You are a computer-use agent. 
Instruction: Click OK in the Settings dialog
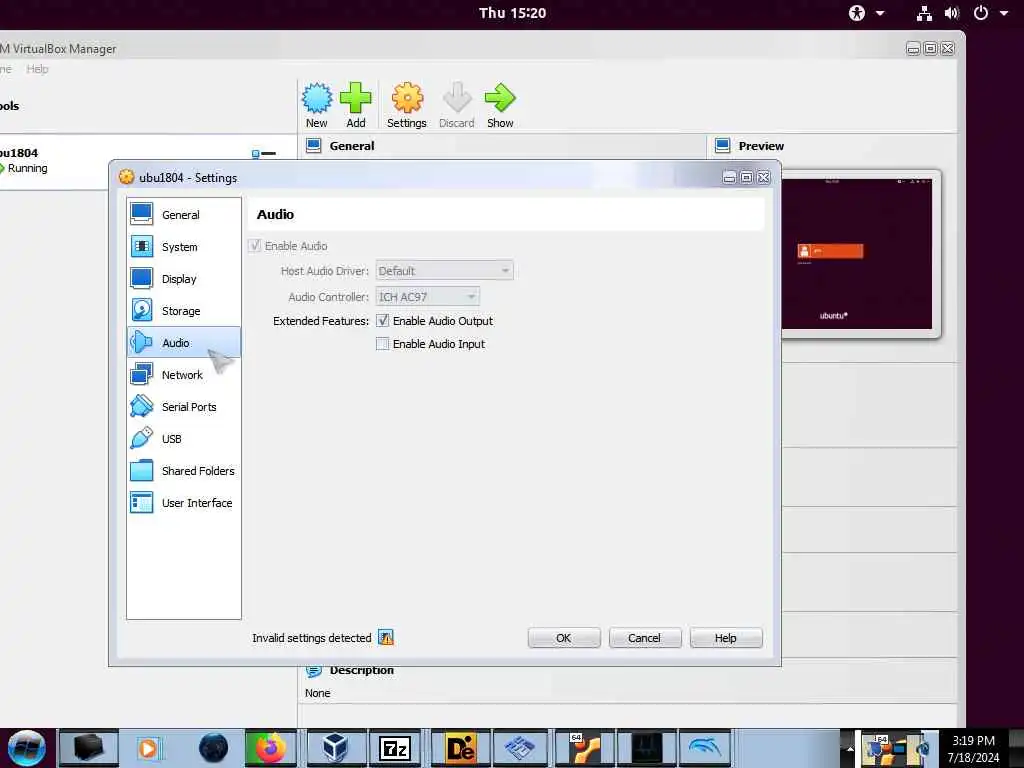point(564,638)
